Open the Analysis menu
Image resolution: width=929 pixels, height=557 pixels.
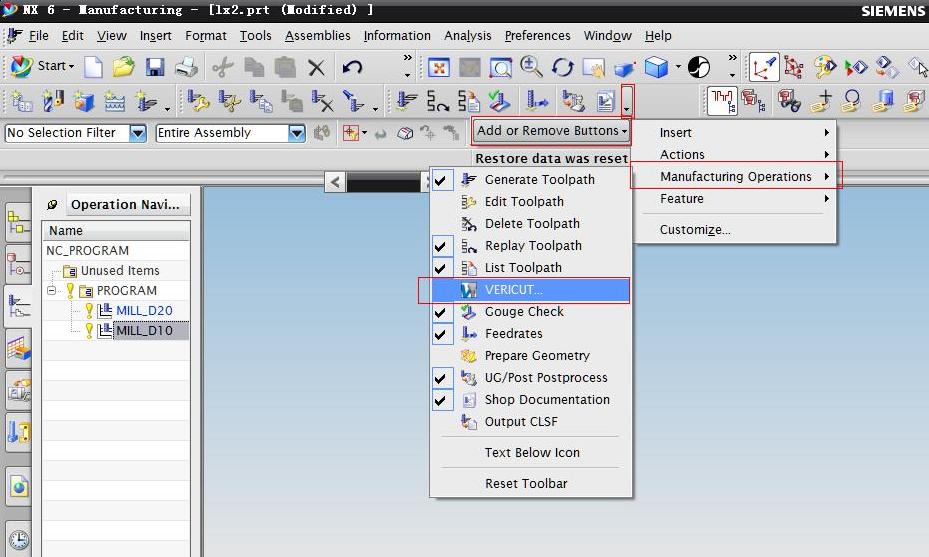click(467, 36)
